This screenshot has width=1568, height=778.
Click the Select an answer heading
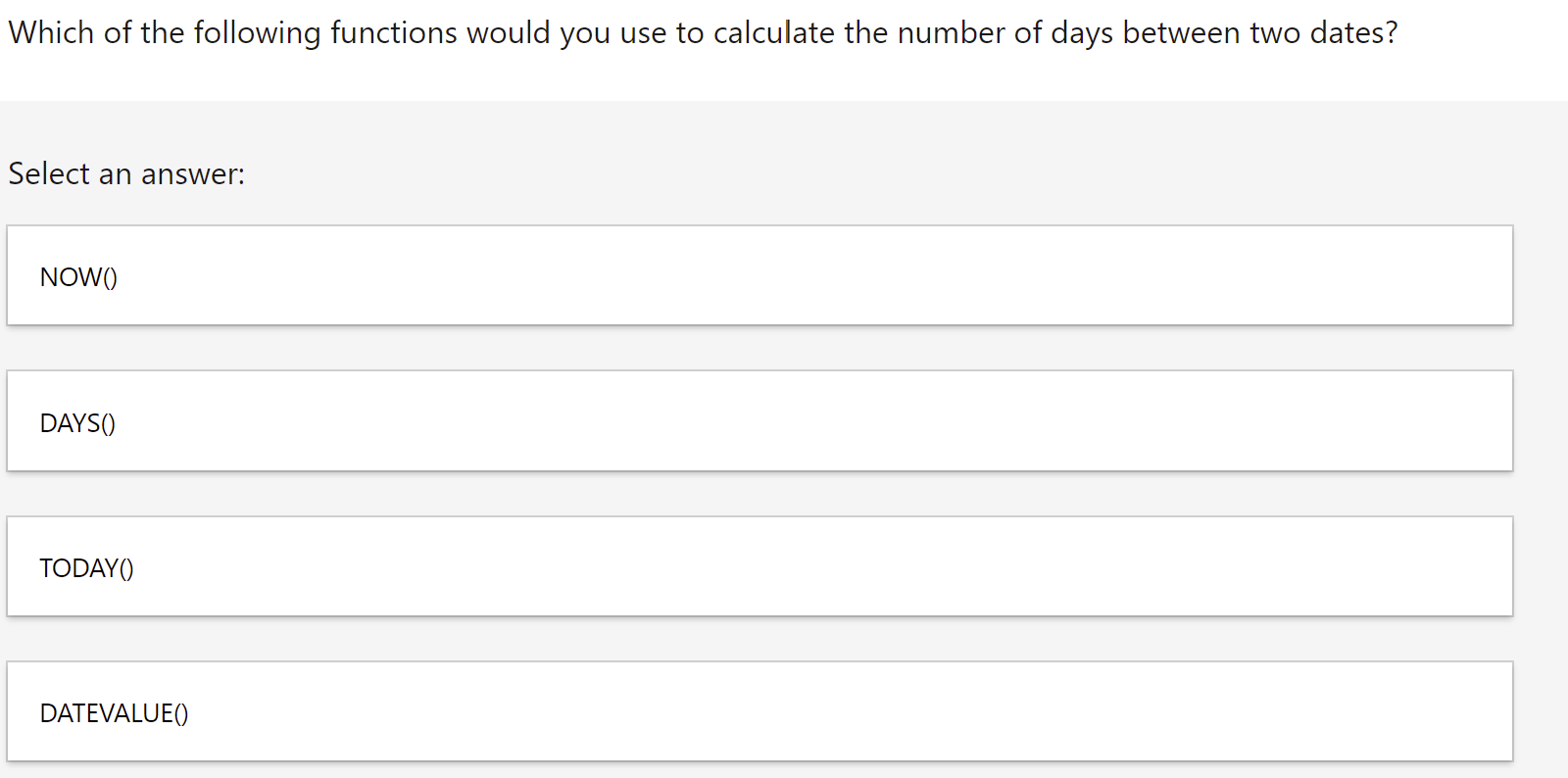pos(125,173)
